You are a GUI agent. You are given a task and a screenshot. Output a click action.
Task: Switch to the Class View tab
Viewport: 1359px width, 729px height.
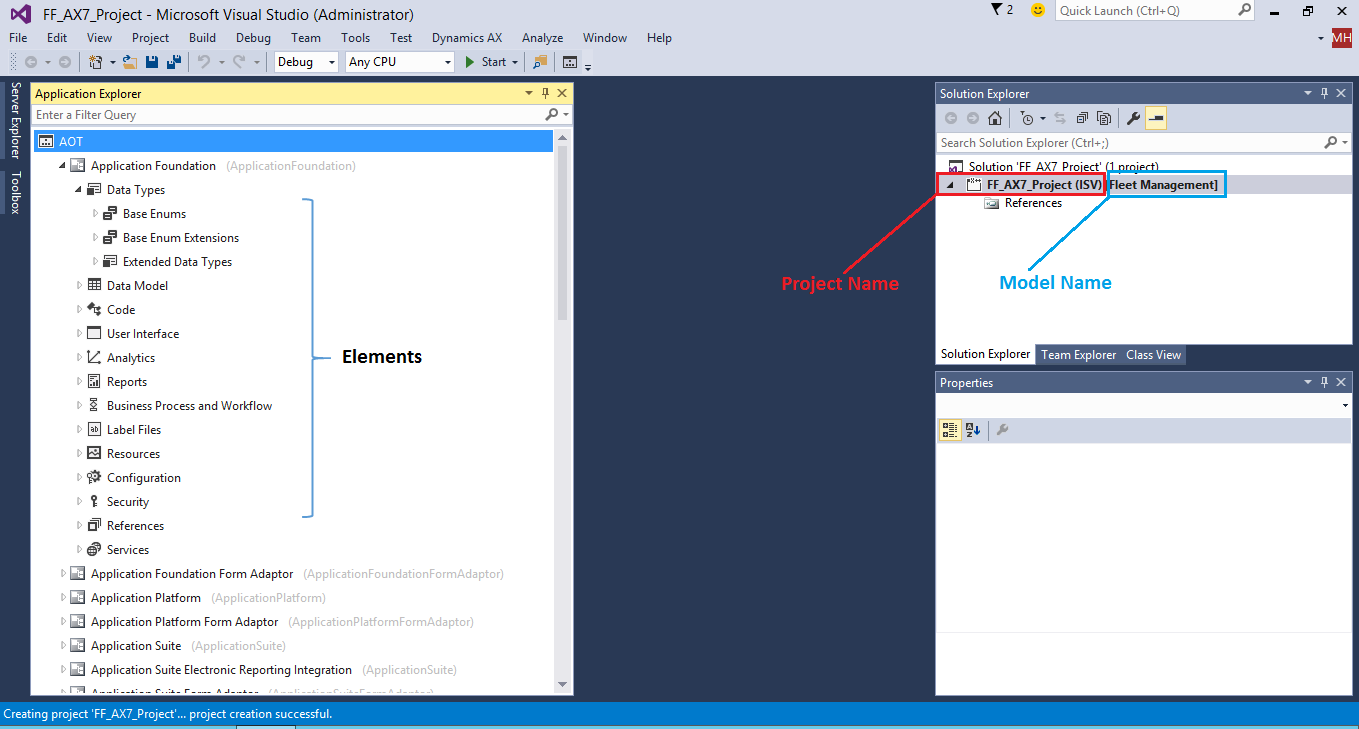[1153, 355]
